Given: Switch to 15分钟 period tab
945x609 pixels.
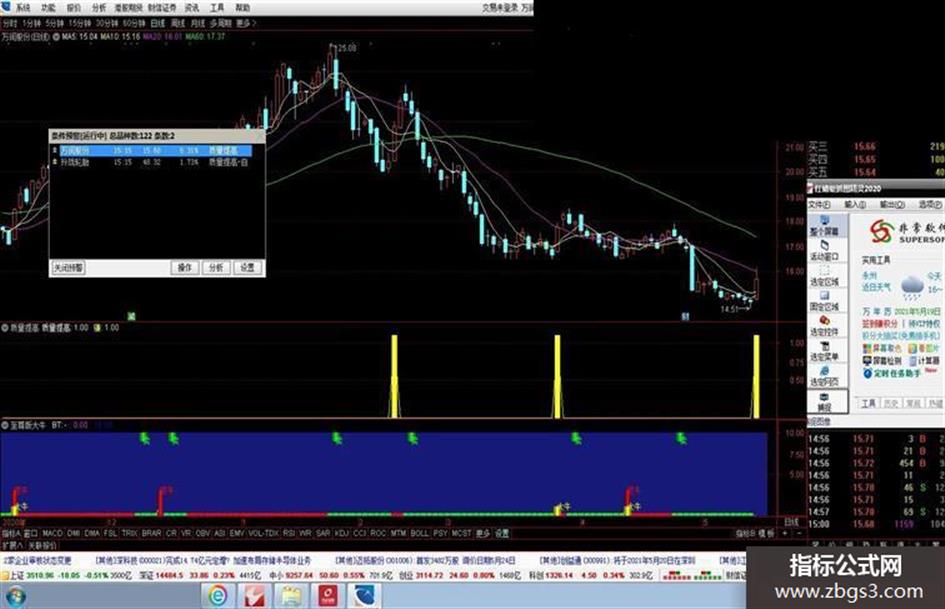Looking at the screenshot, I should [80, 24].
